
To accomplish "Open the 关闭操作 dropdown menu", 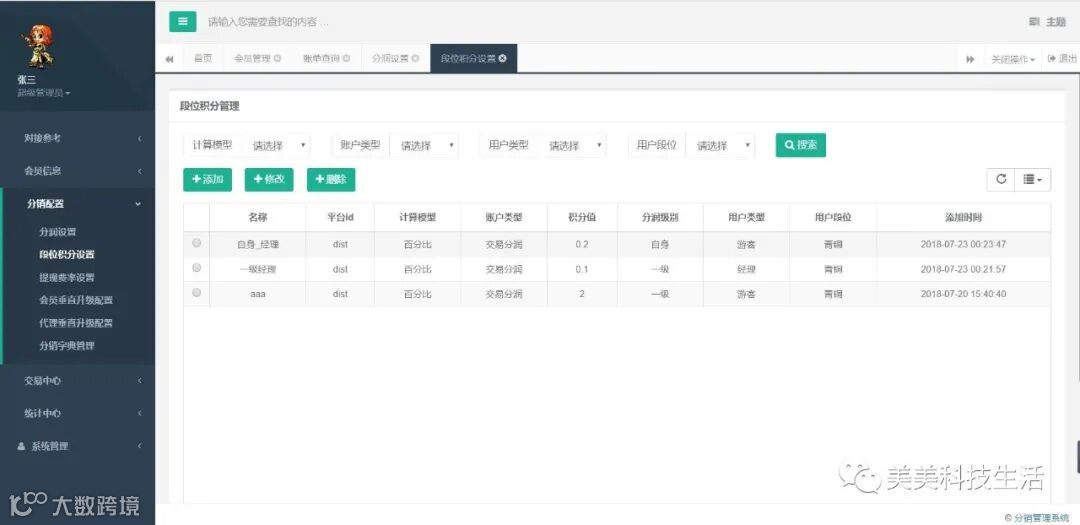I will point(1013,59).
